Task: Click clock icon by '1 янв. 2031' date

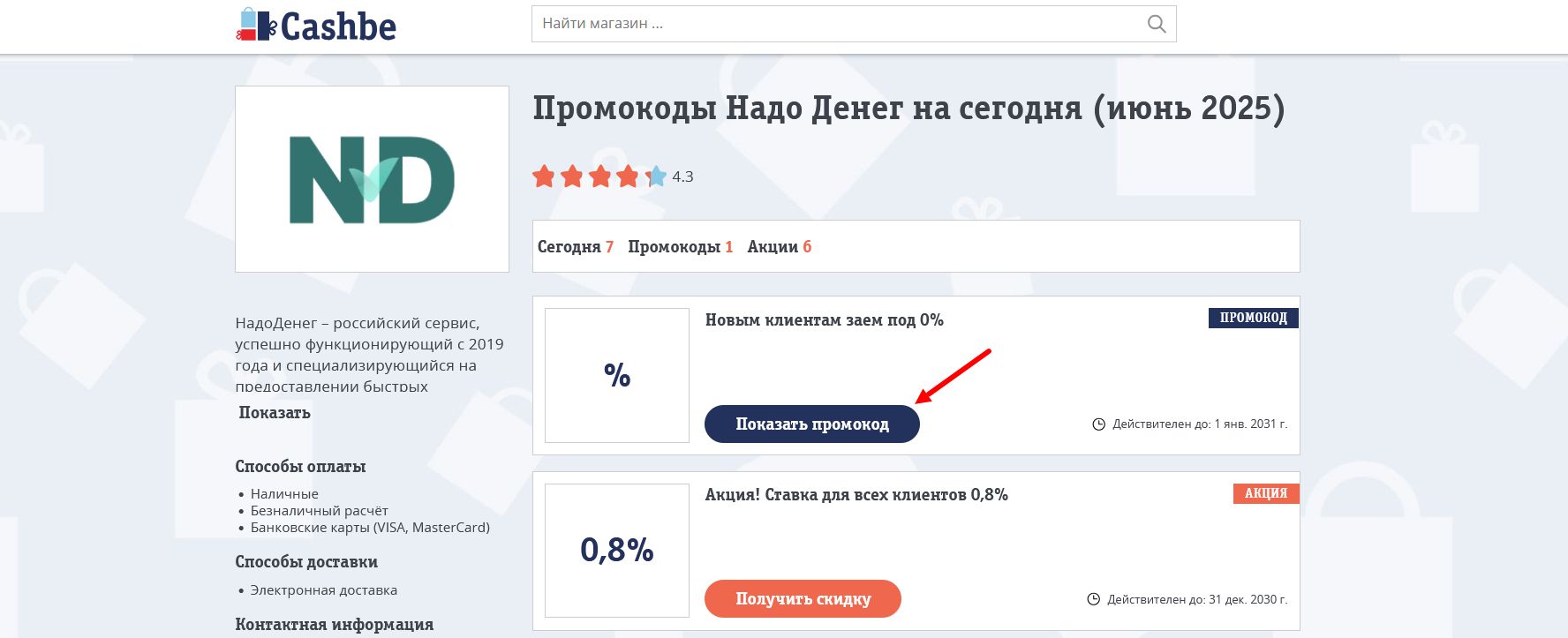Action: (1099, 424)
